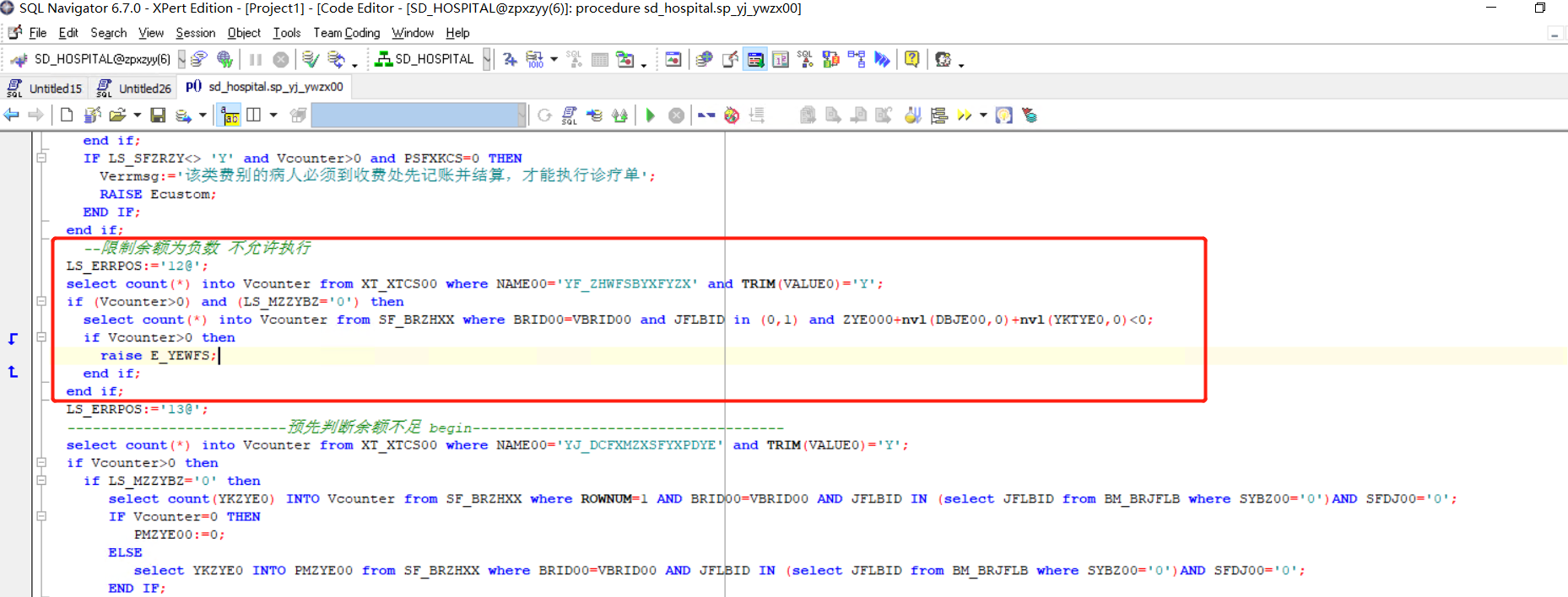Screen dimensions: 1568x597
Task: Click the split-pane layout icon
Action: click(x=253, y=116)
